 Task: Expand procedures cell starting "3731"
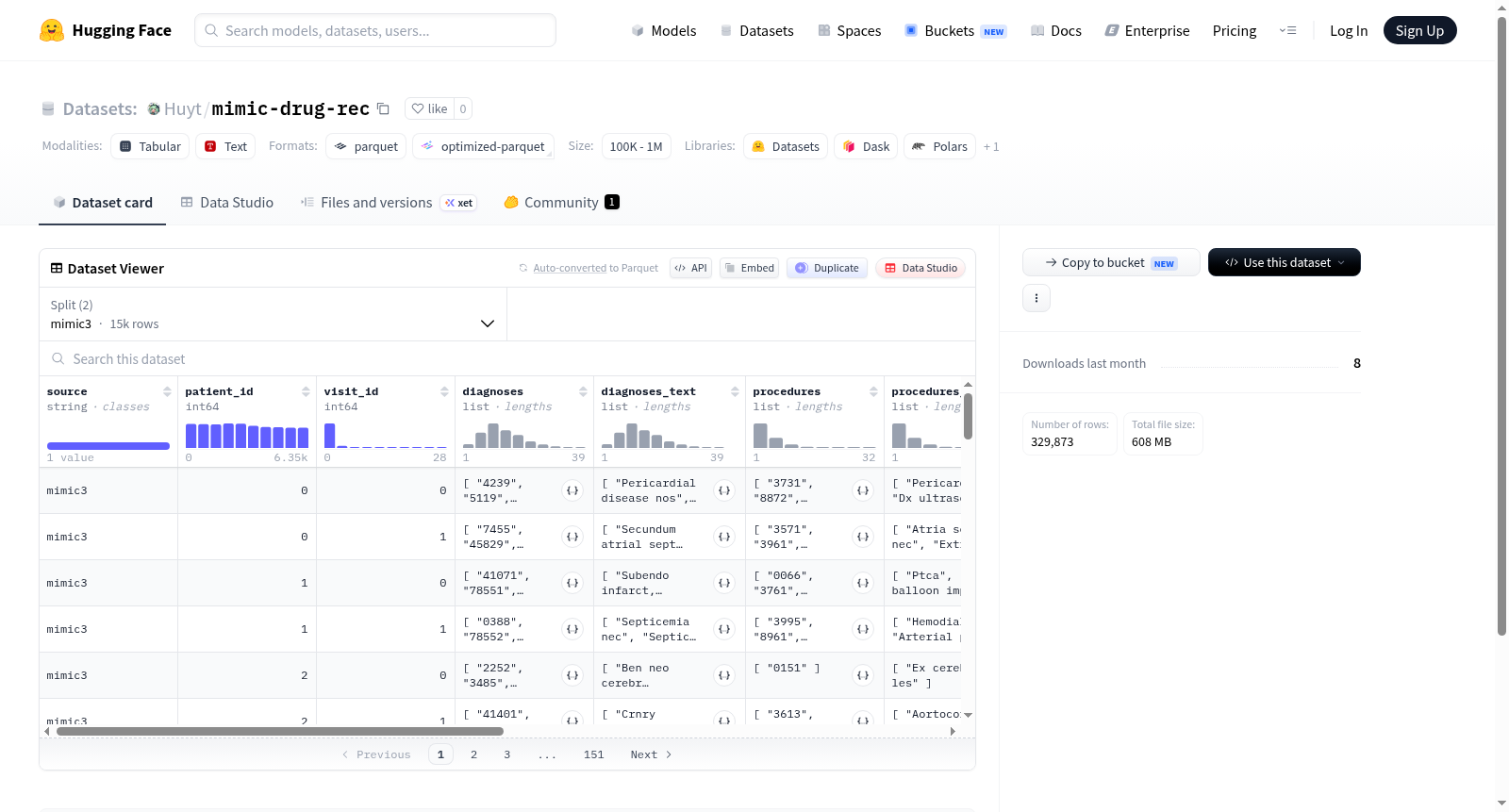pyautogui.click(x=863, y=490)
